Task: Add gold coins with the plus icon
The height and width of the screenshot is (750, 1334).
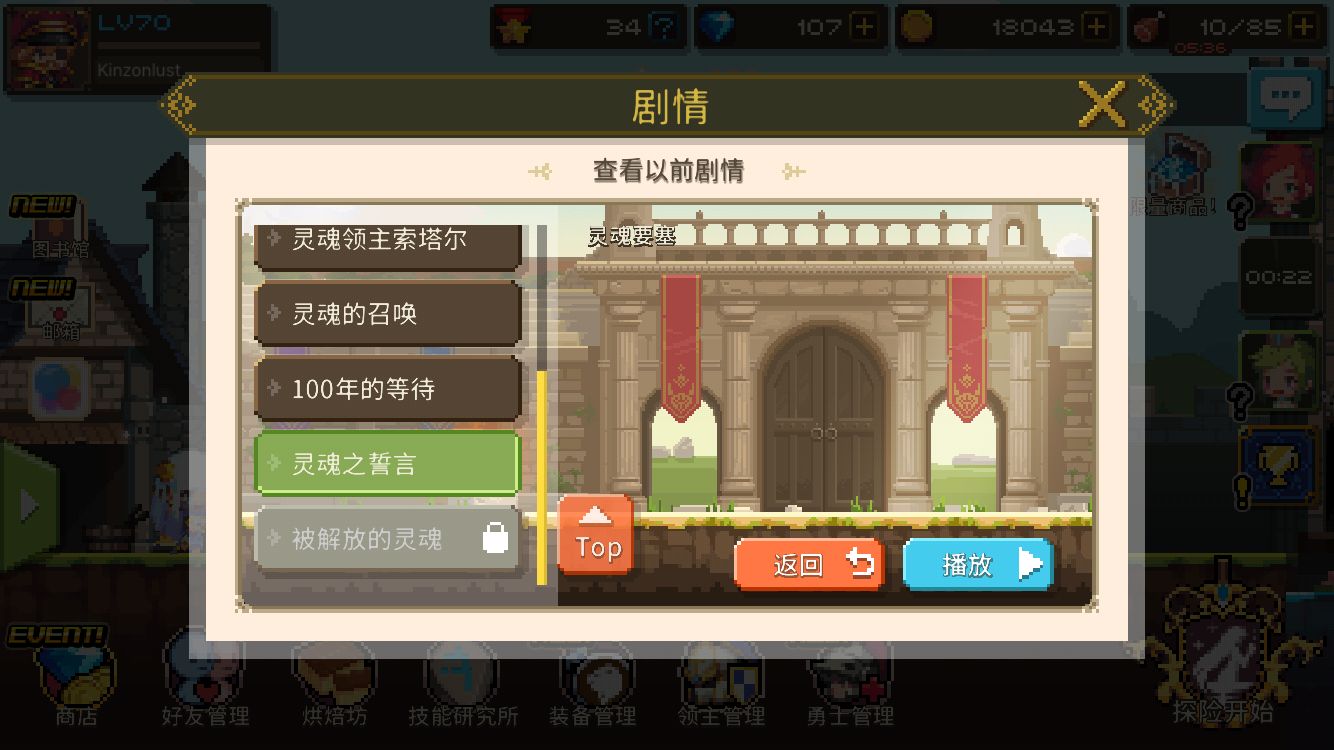Action: click(x=1097, y=27)
